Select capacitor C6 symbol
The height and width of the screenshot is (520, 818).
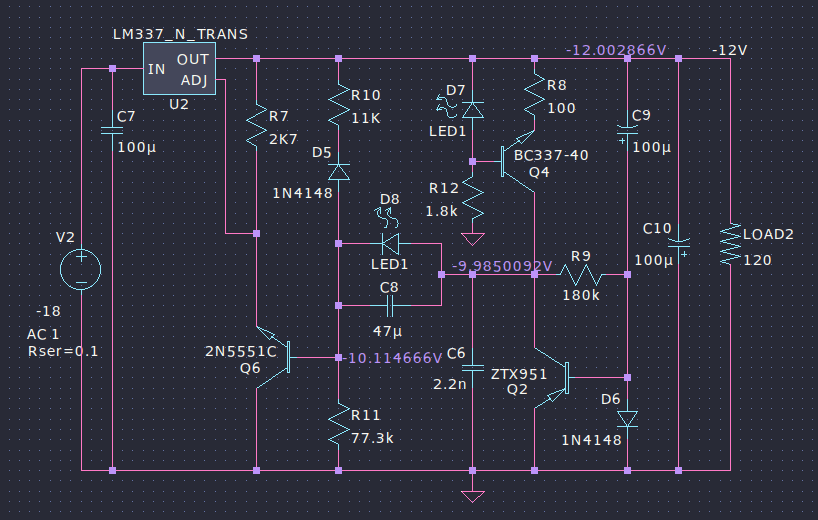coord(473,368)
